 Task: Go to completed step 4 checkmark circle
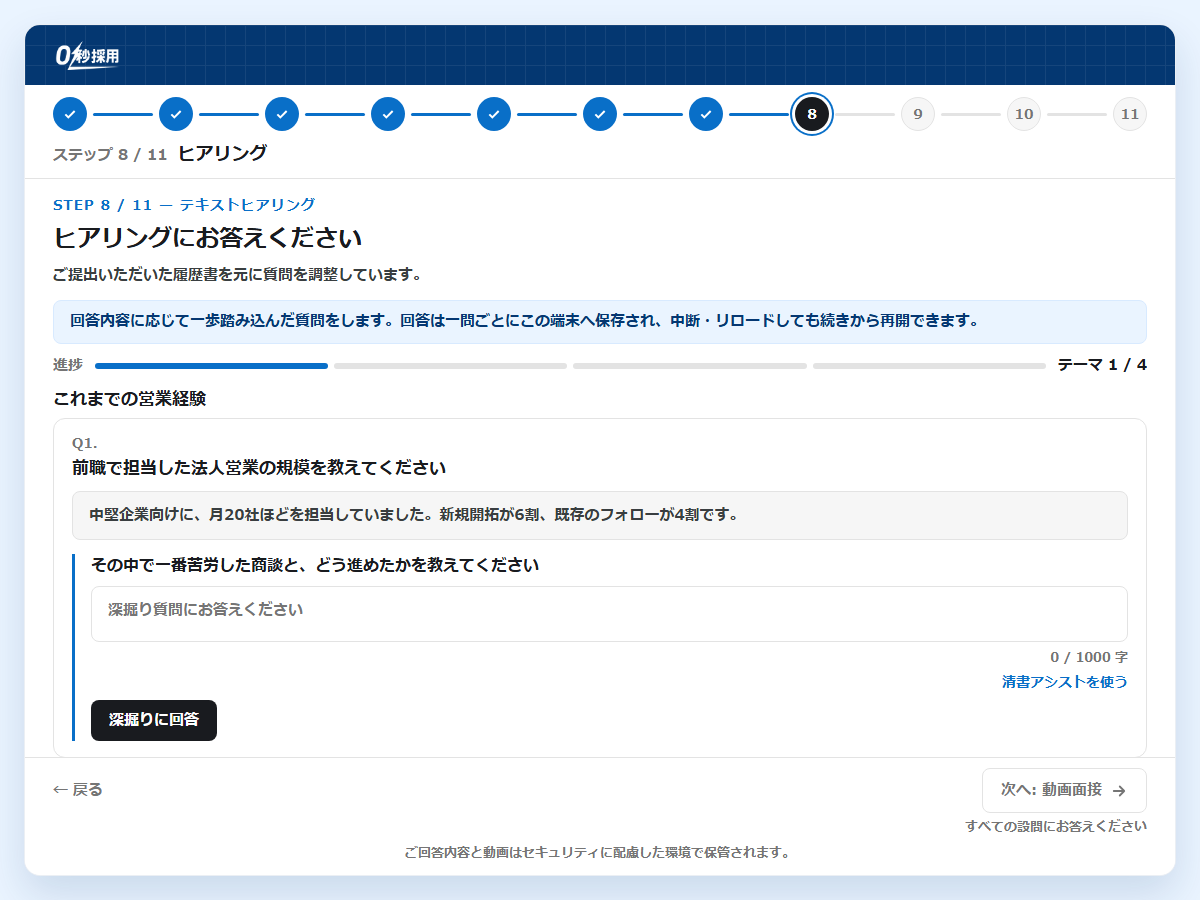coord(388,114)
